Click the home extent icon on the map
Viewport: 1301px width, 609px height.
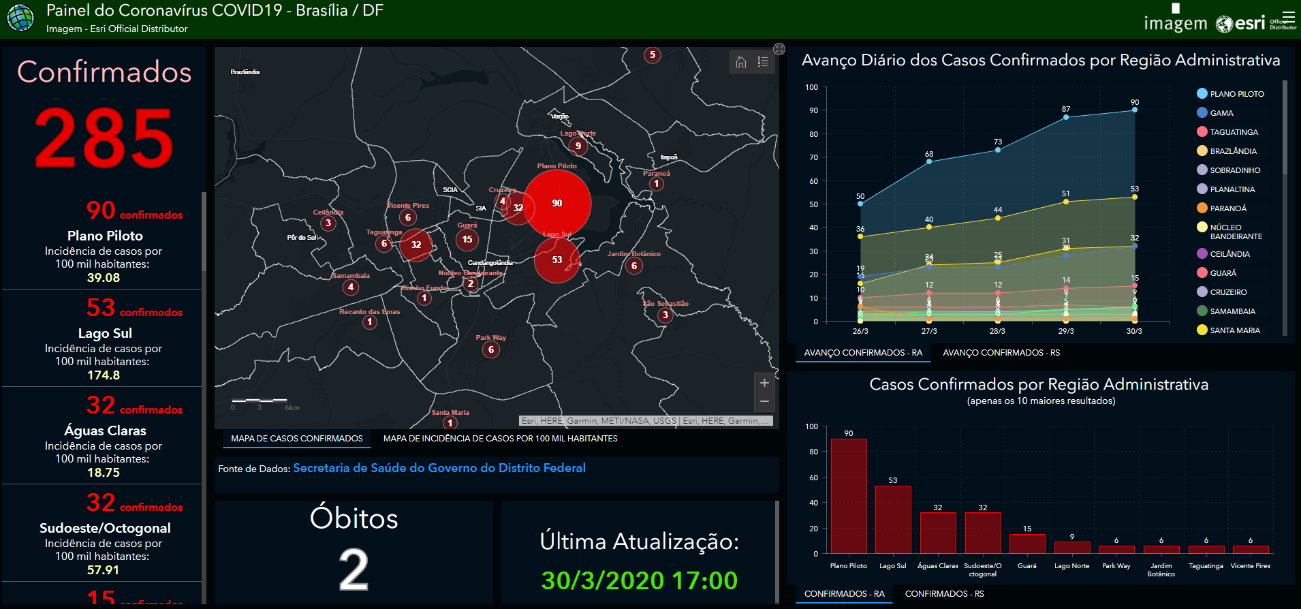pos(743,63)
